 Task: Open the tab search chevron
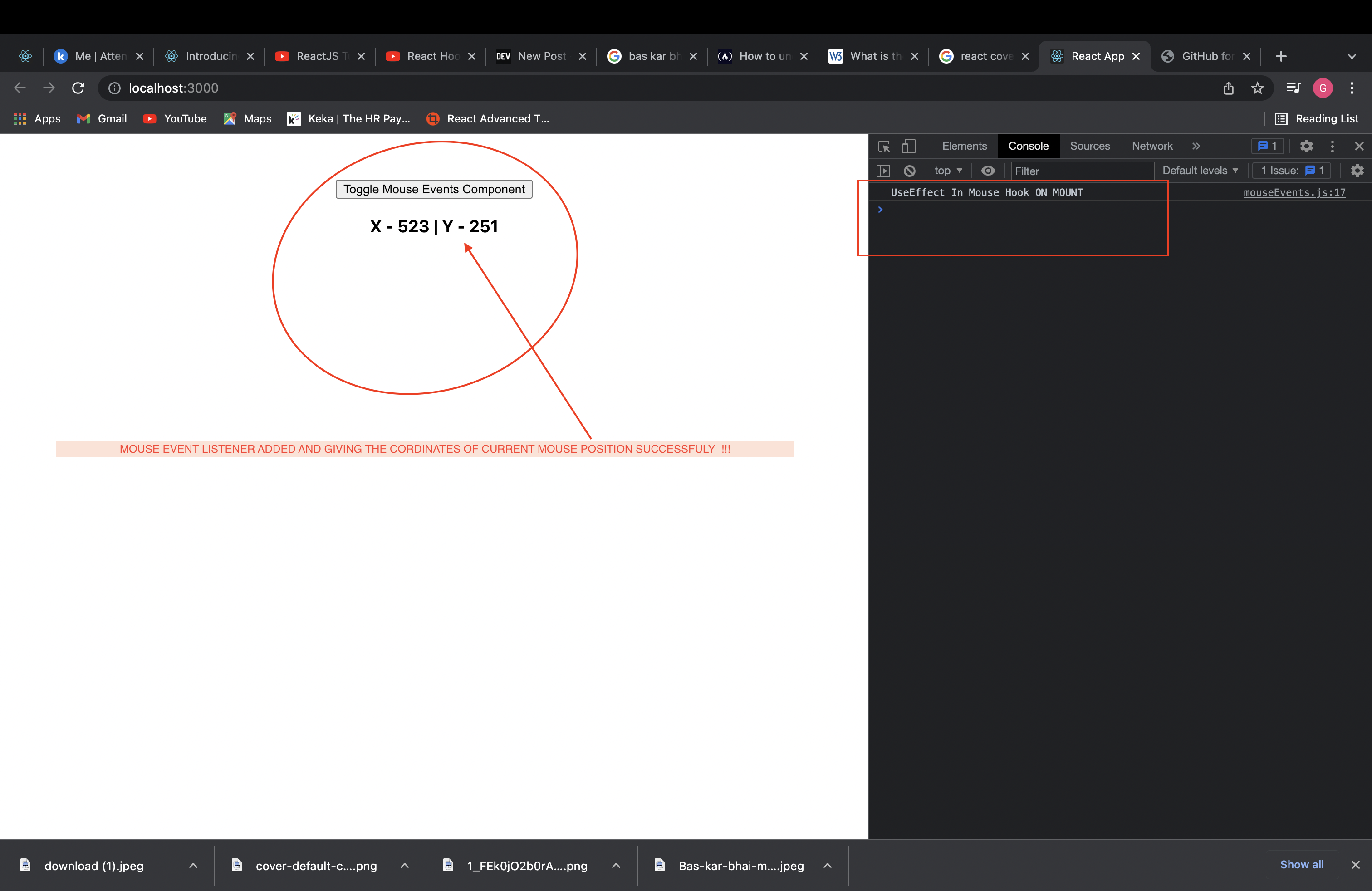coord(1352,56)
